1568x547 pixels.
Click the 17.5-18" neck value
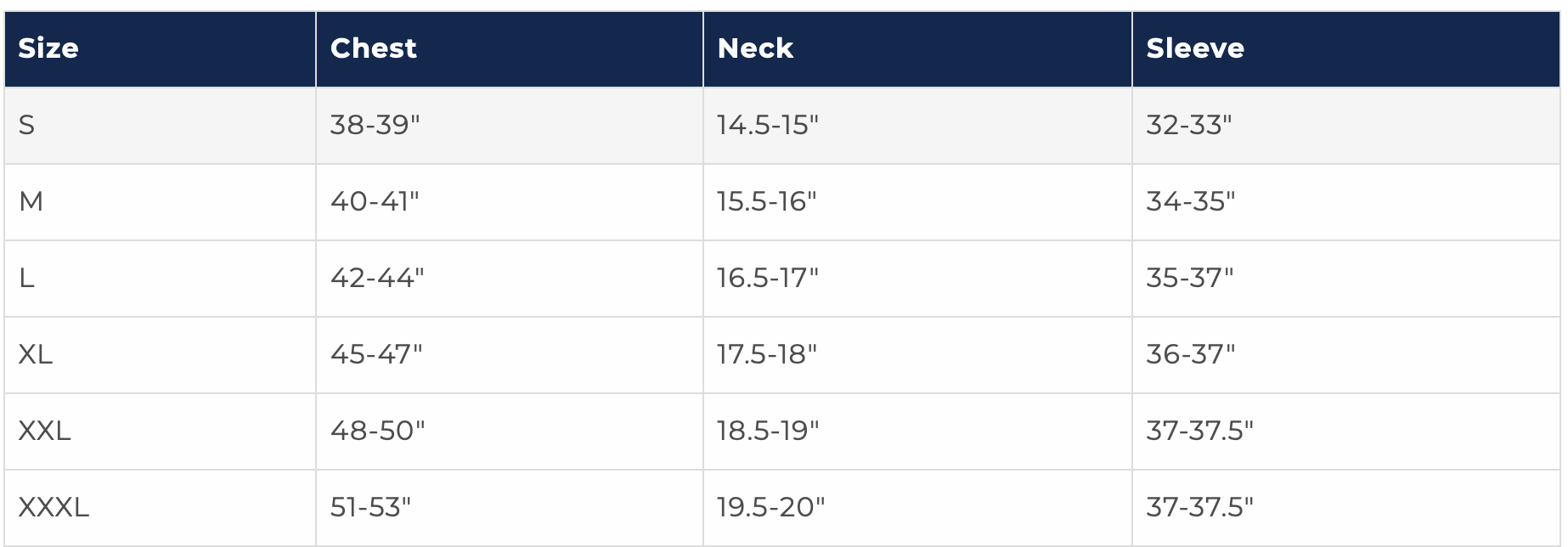click(x=766, y=354)
